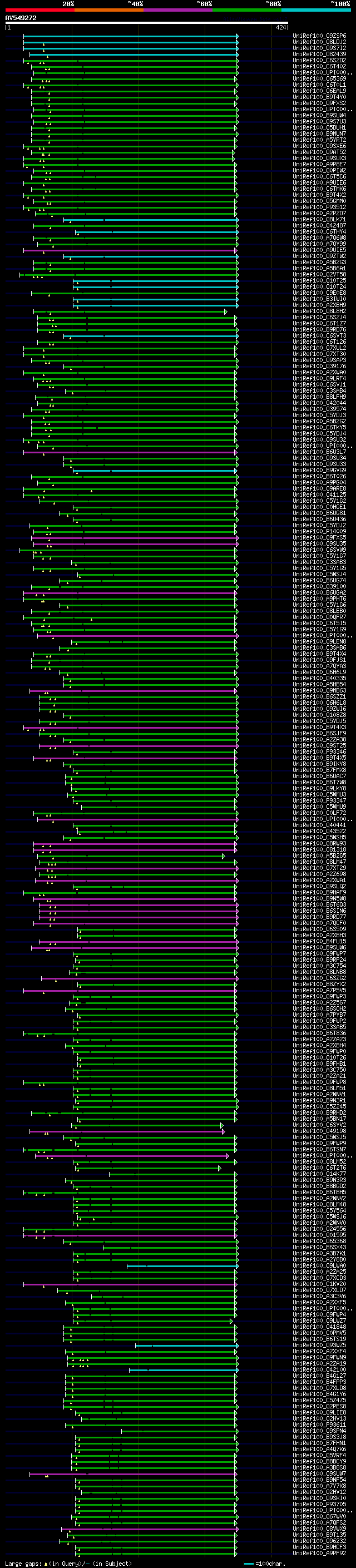Open hit UniRef100_Q9ZSP6
This screenshot has height=1568, width=356.
[x=319, y=36]
